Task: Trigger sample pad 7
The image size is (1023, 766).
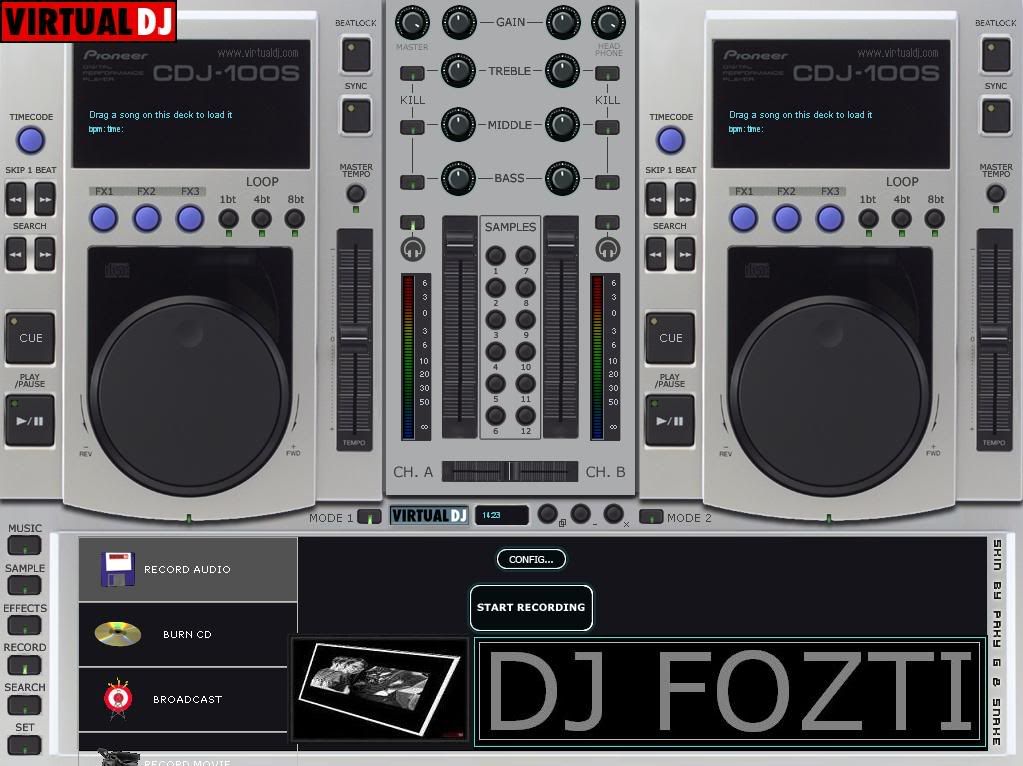Action: coord(525,255)
